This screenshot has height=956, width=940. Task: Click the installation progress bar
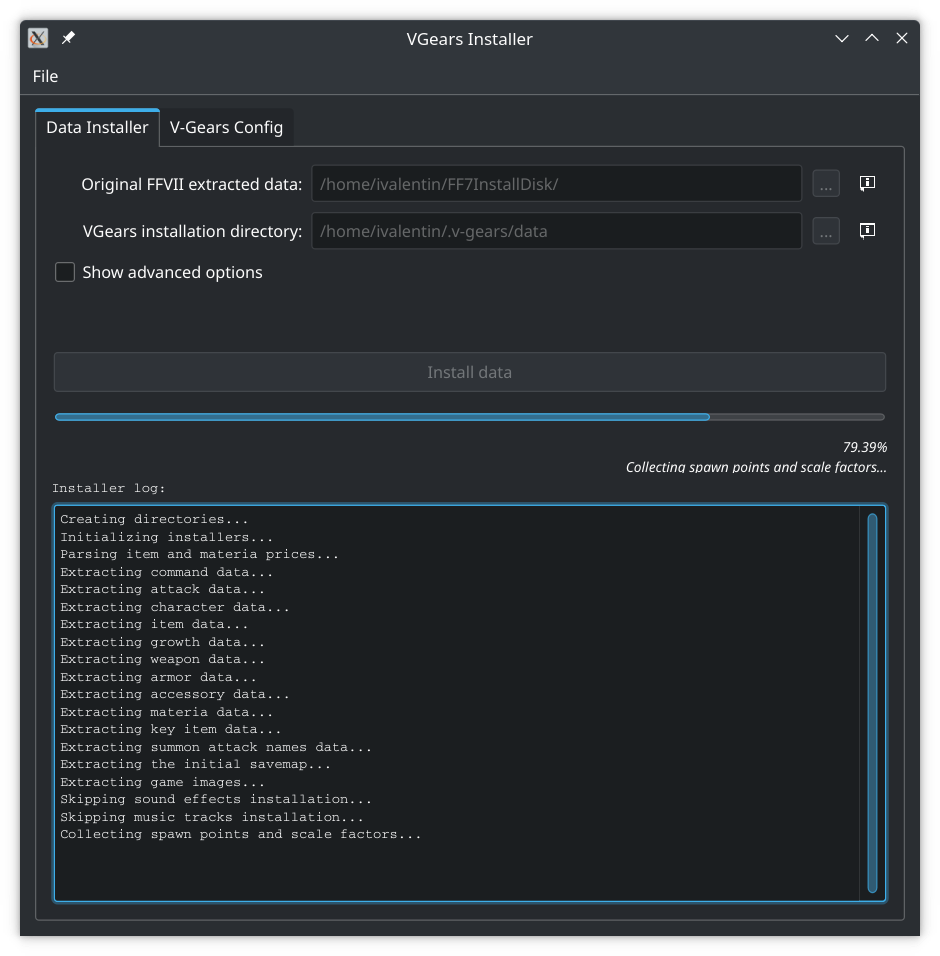pyautogui.click(x=469, y=417)
